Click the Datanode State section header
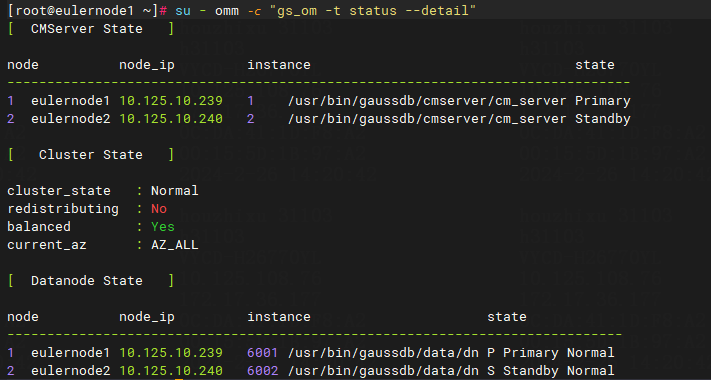The height and width of the screenshot is (380, 711). (91, 281)
